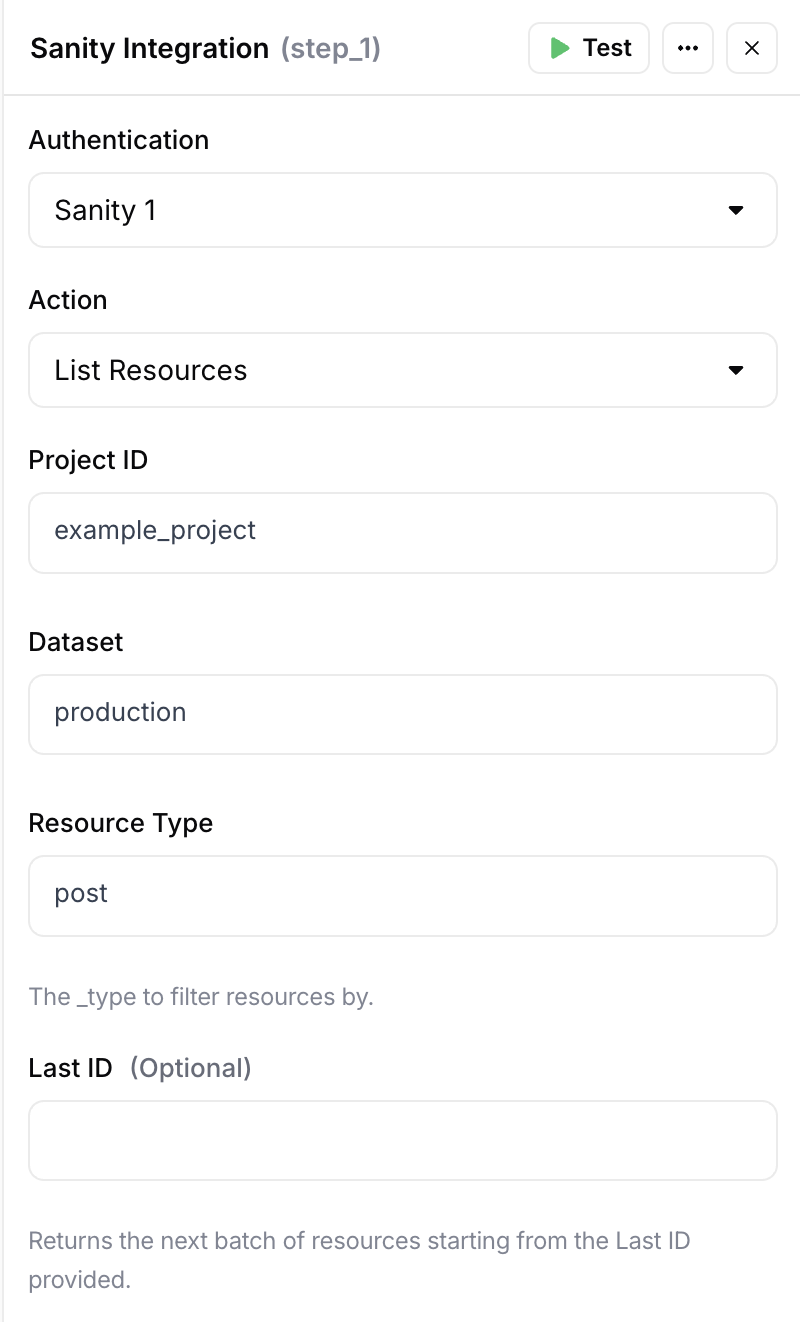Viewport: 800px width, 1322px height.
Task: Click the Action field label
Action: [68, 300]
